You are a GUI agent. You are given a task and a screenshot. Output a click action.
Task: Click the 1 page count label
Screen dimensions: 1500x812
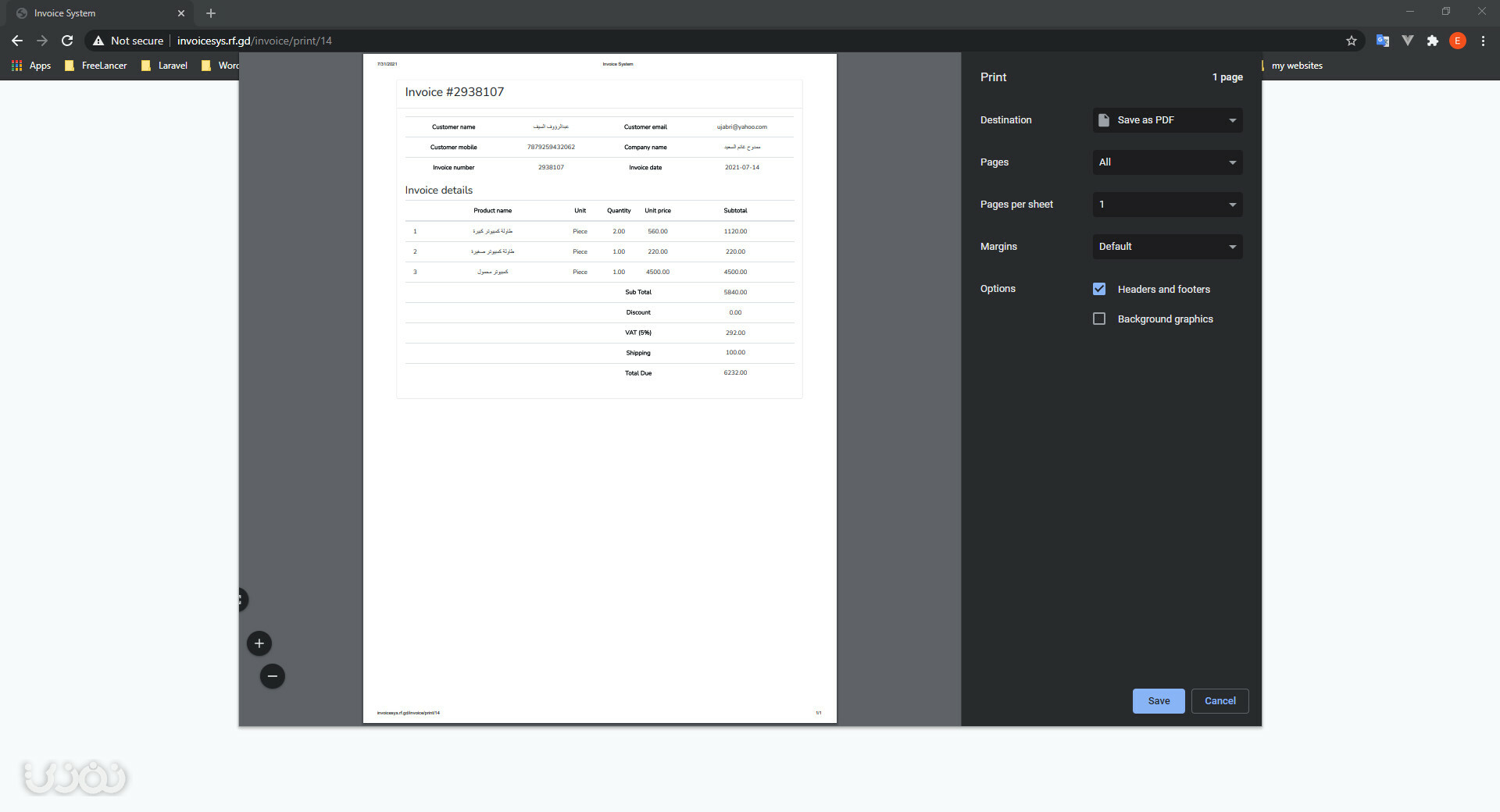[x=1227, y=77]
